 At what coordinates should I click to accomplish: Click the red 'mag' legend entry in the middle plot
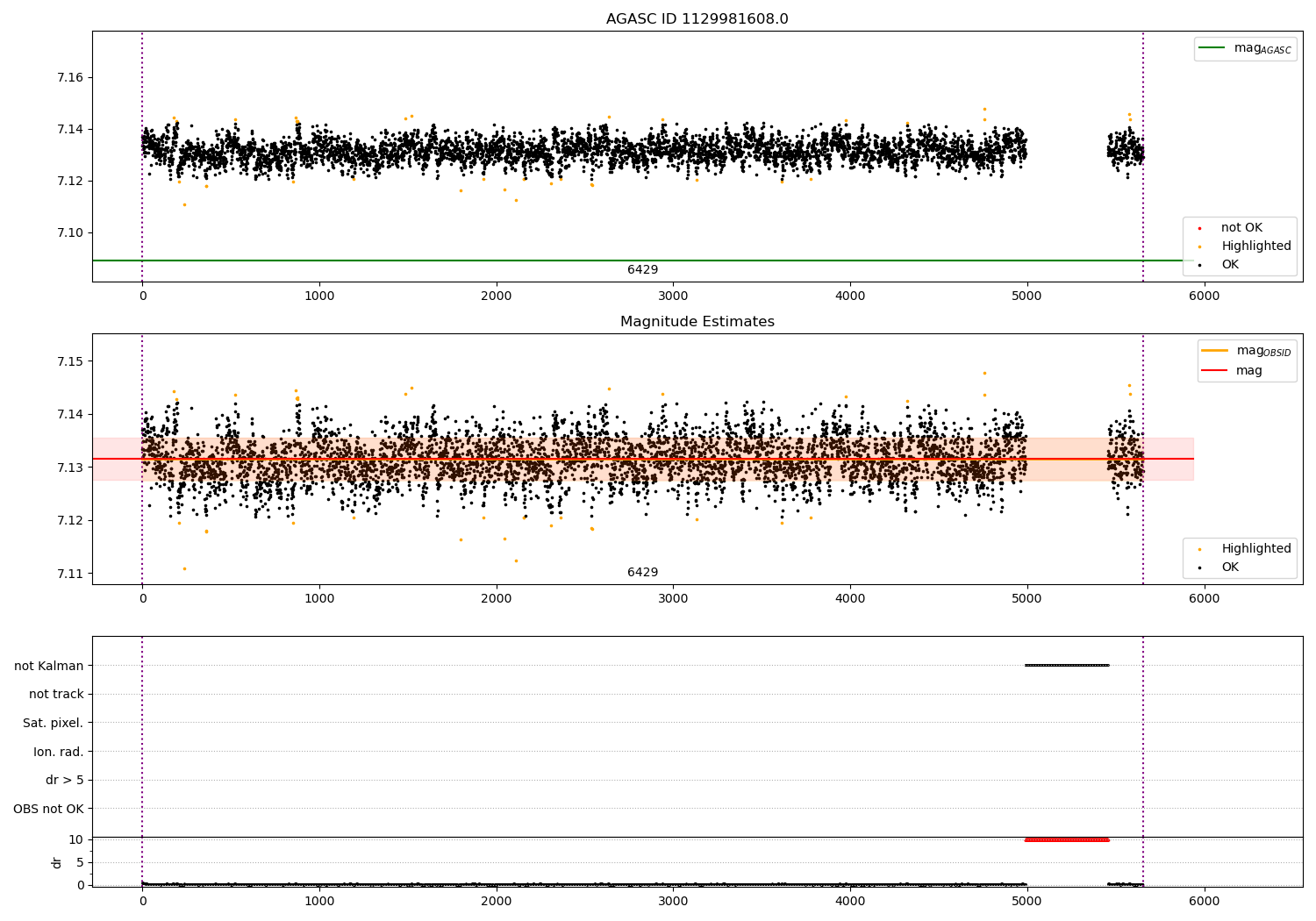[x=1233, y=371]
